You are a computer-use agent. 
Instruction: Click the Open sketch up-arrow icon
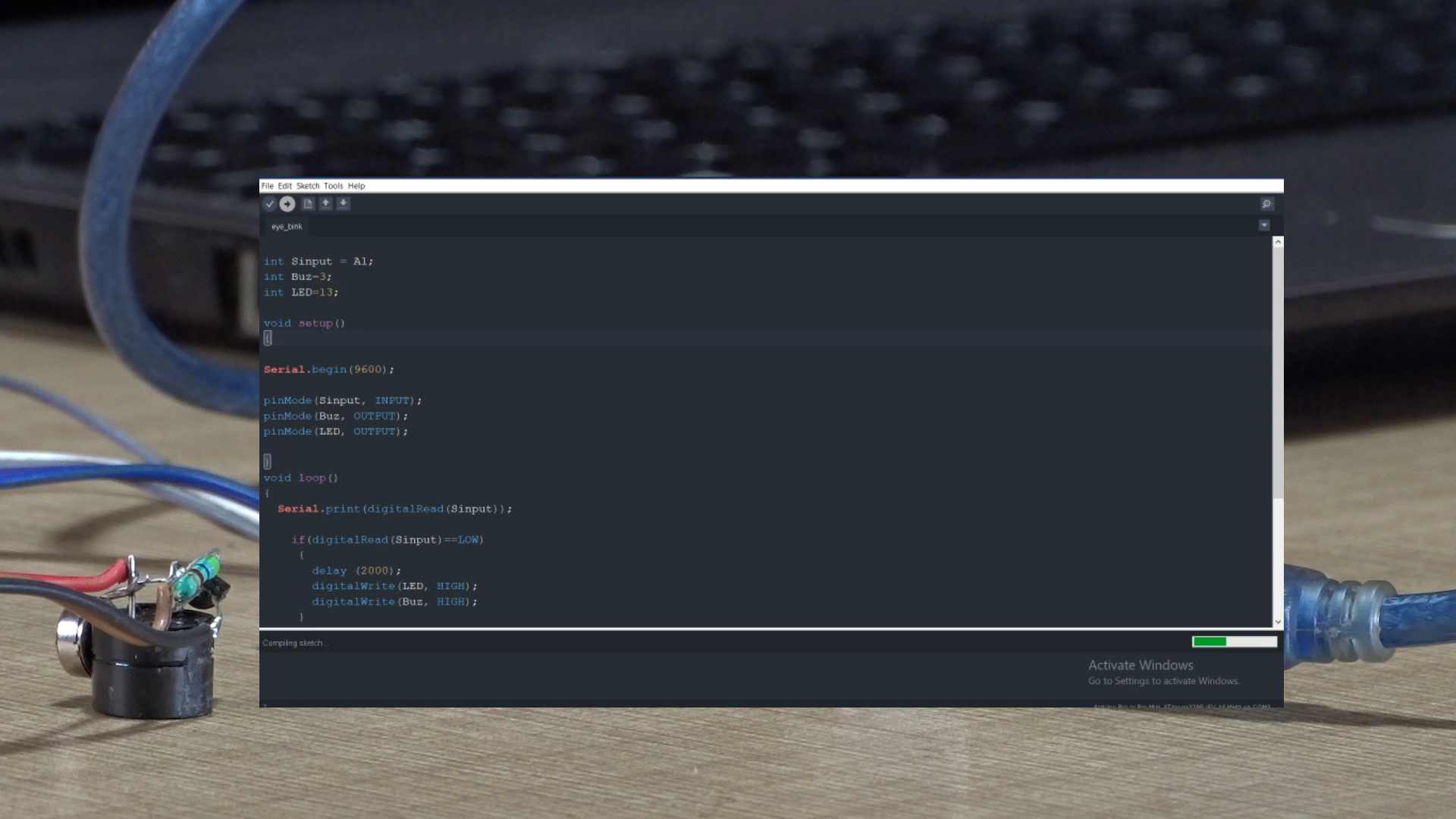325,204
